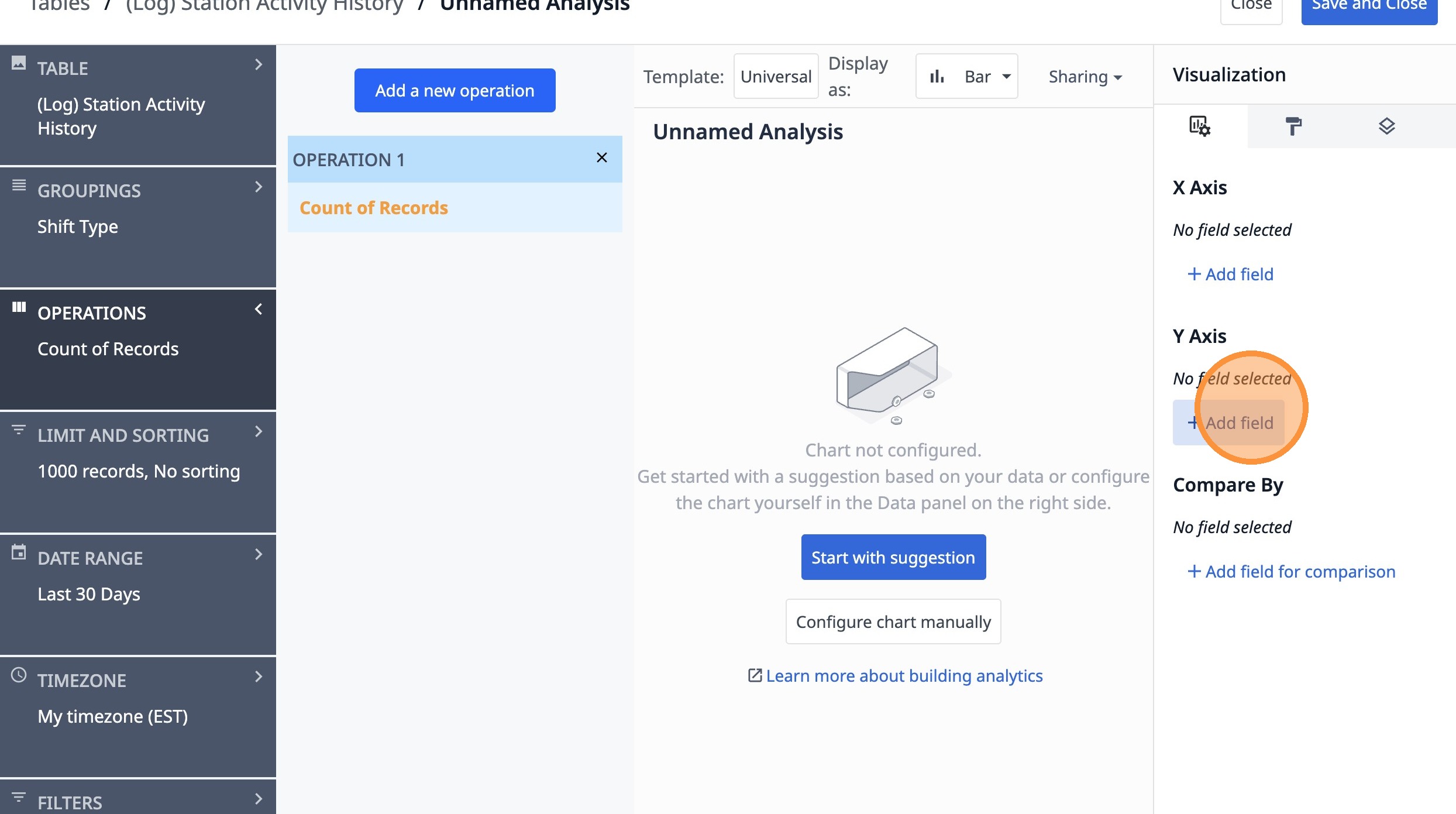
Task: Switch to the paint roller format tab
Action: [x=1293, y=126]
